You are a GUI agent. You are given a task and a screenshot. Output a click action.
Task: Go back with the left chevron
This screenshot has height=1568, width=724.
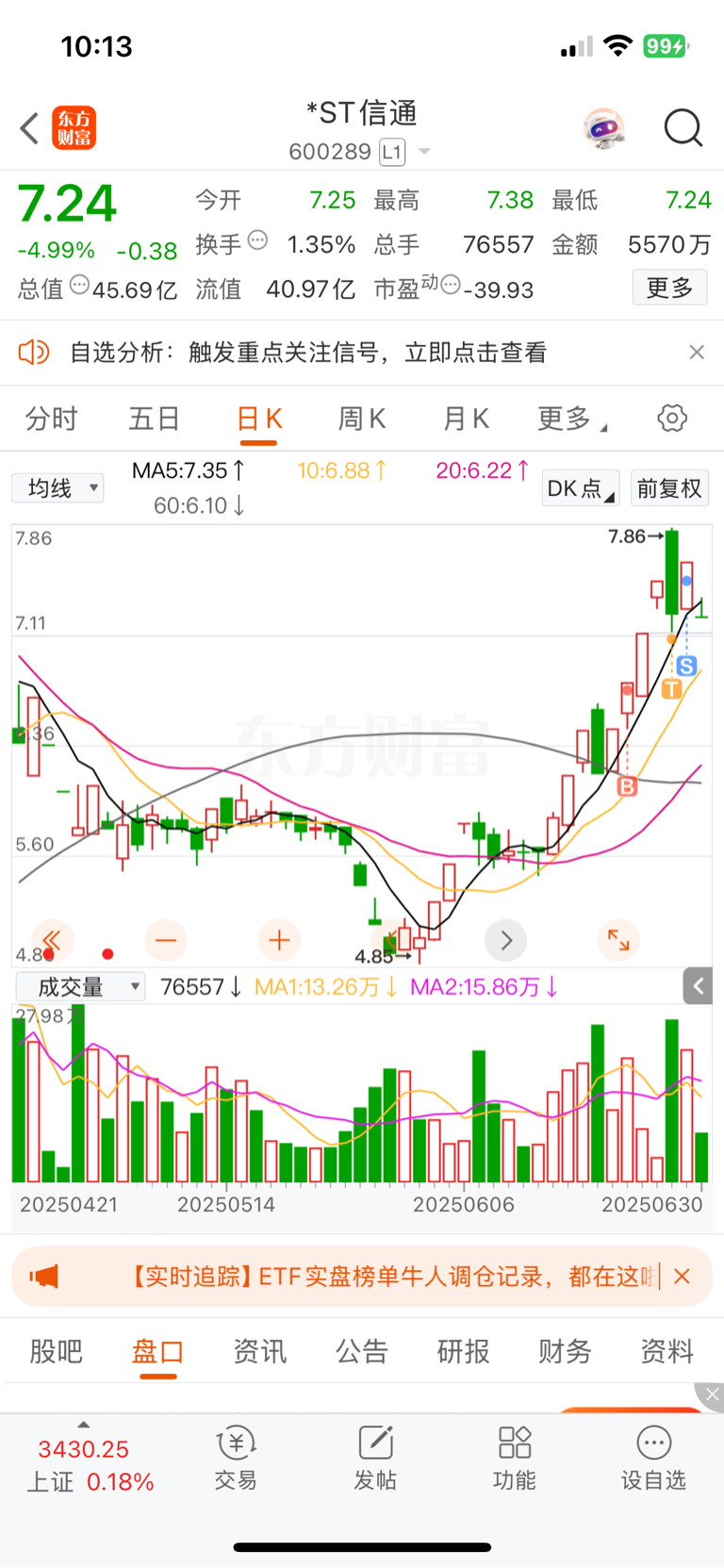[x=29, y=128]
